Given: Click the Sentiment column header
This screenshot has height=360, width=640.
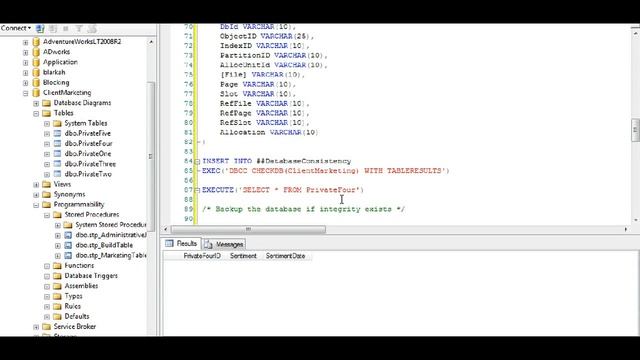Looking at the screenshot, I should point(243,256).
